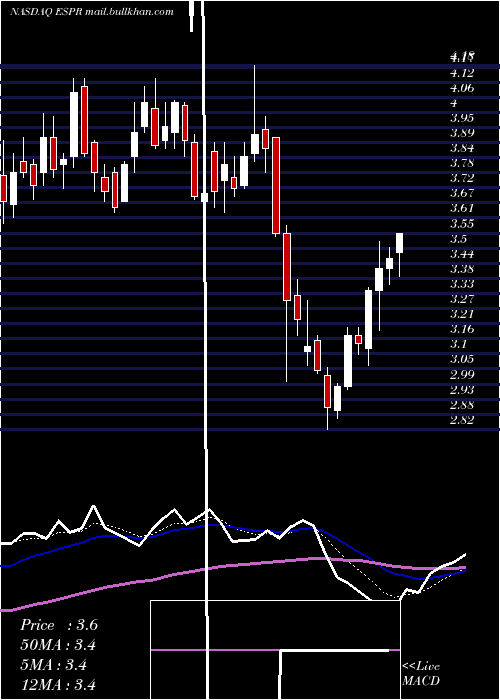Click the 3.67 price level label
This screenshot has height=700, width=500.
pyautogui.click(x=462, y=193)
